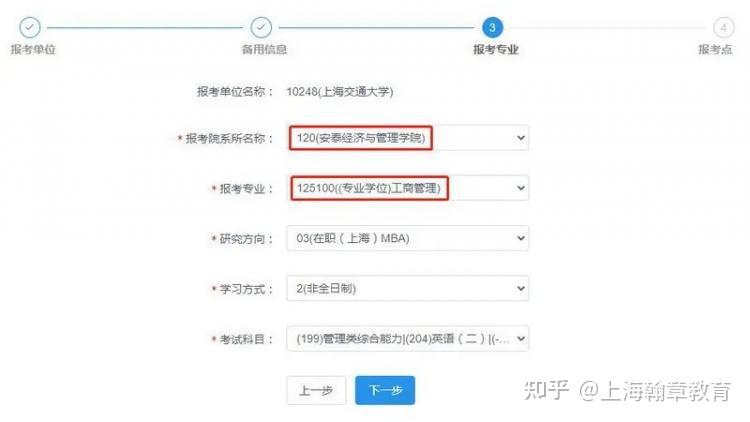Go back with the 上一步 button
The width and height of the screenshot is (750, 422).
(316, 390)
